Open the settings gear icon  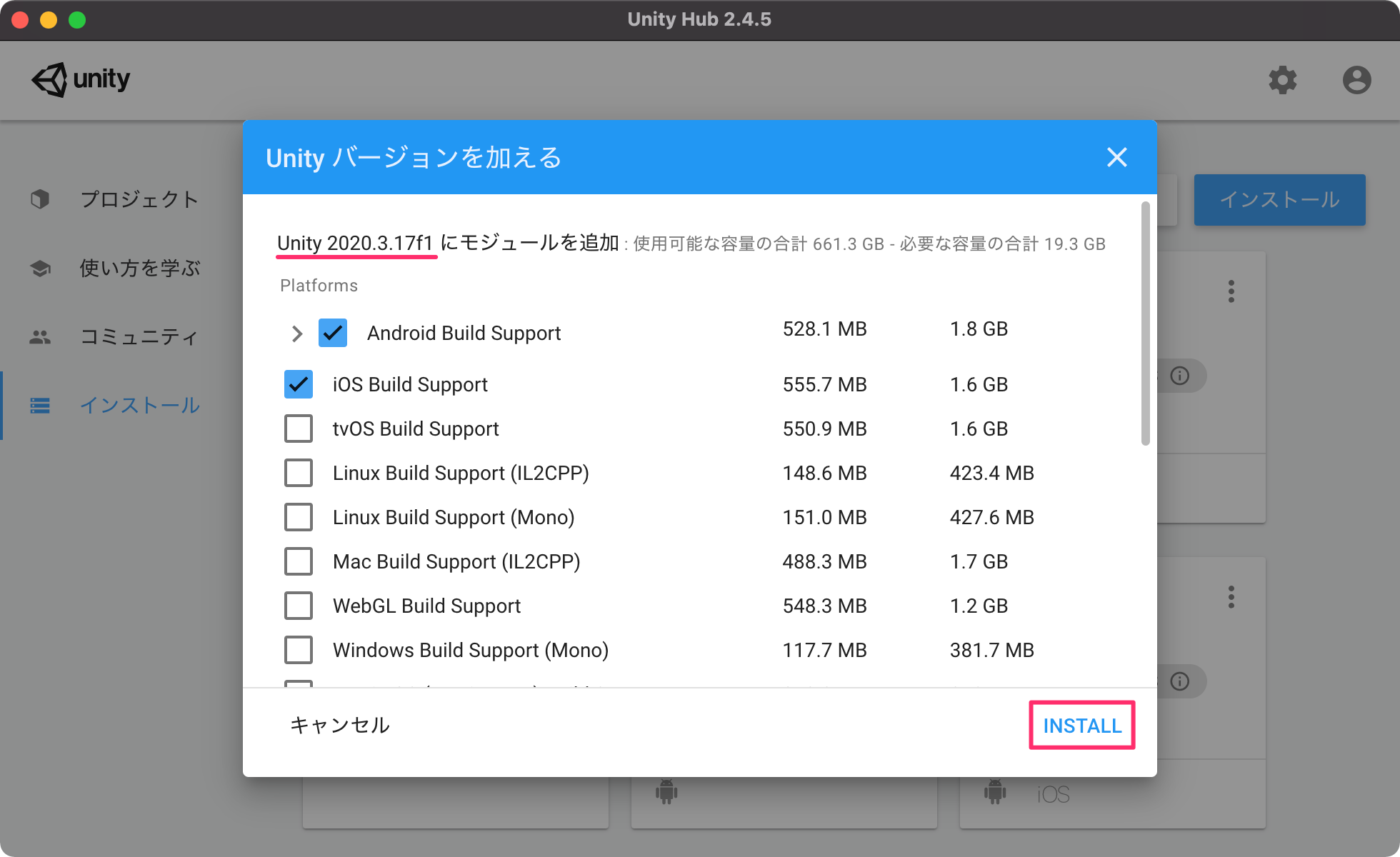[x=1282, y=80]
